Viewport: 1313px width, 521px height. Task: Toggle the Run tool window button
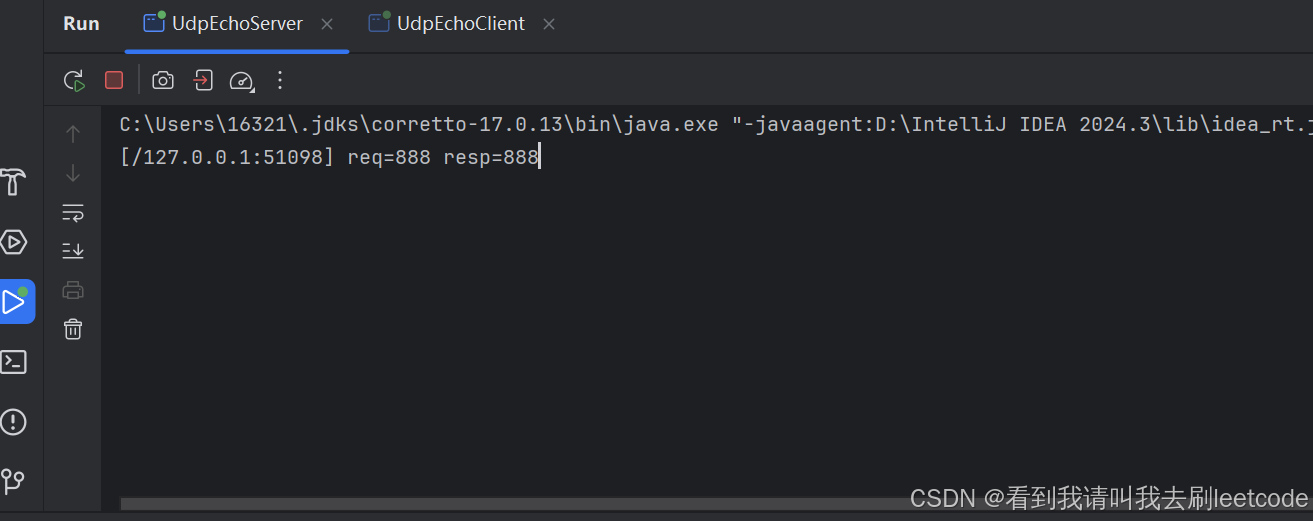point(15,301)
